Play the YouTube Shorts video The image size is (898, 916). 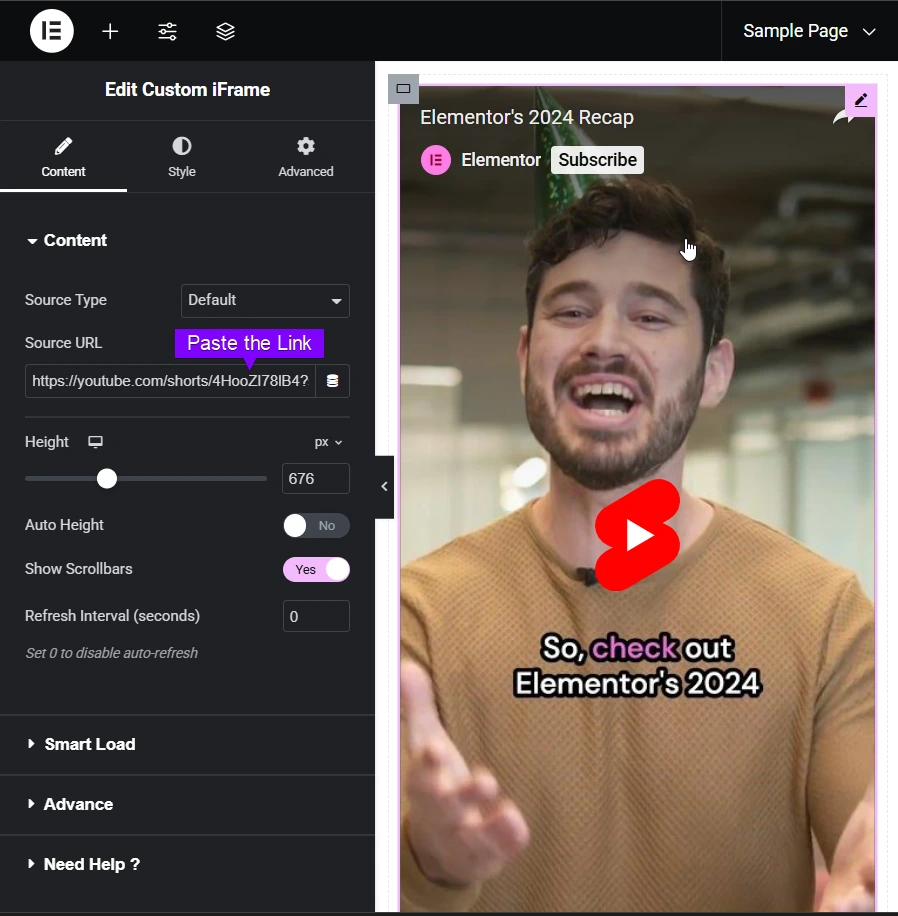coord(637,535)
